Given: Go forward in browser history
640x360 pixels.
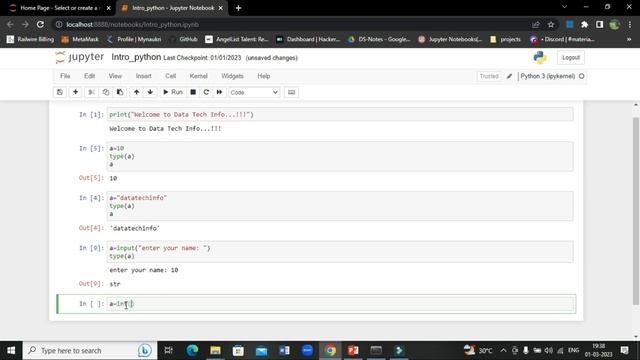Looking at the screenshot, I should [25, 24].
